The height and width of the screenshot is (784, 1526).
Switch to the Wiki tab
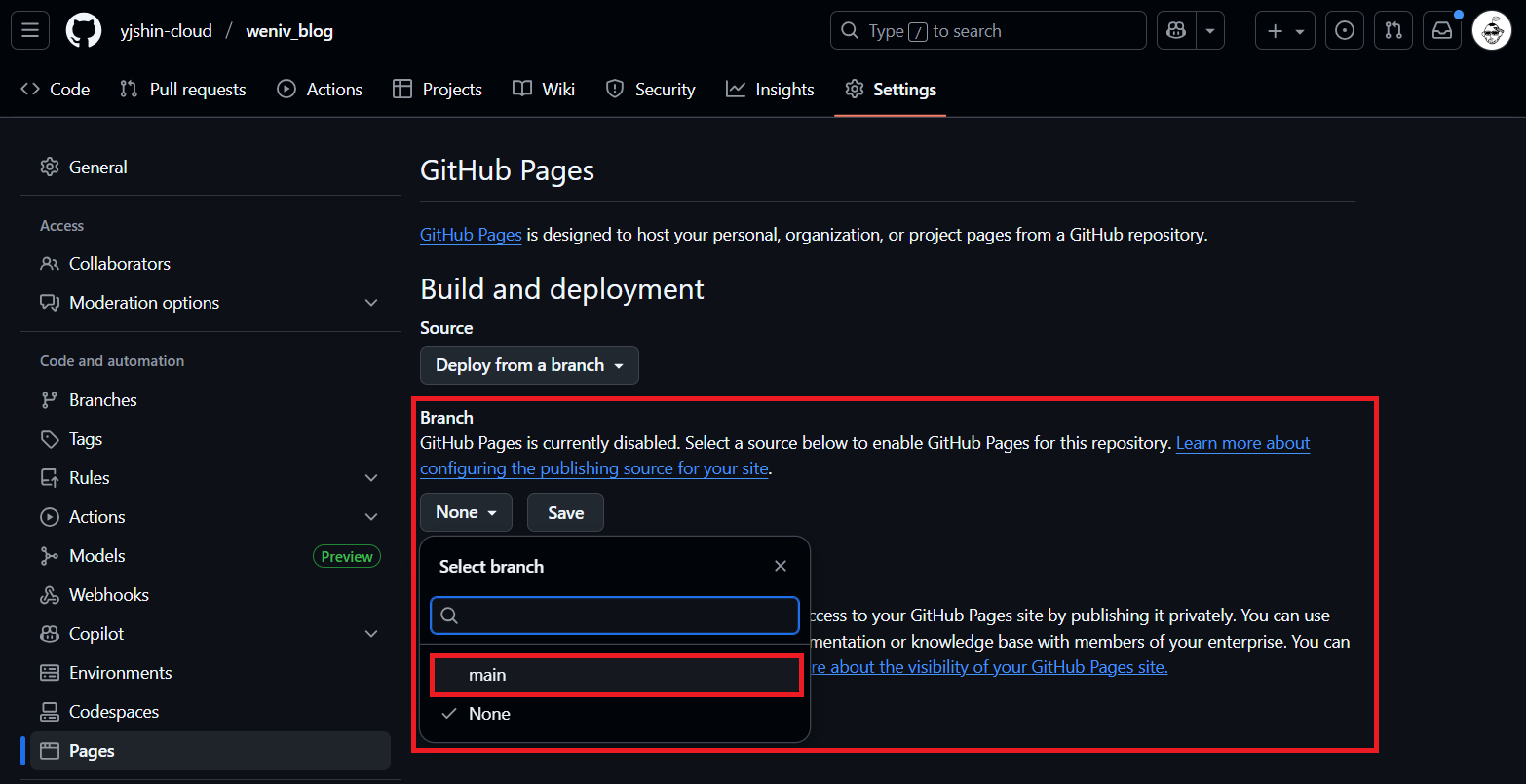[x=544, y=89]
